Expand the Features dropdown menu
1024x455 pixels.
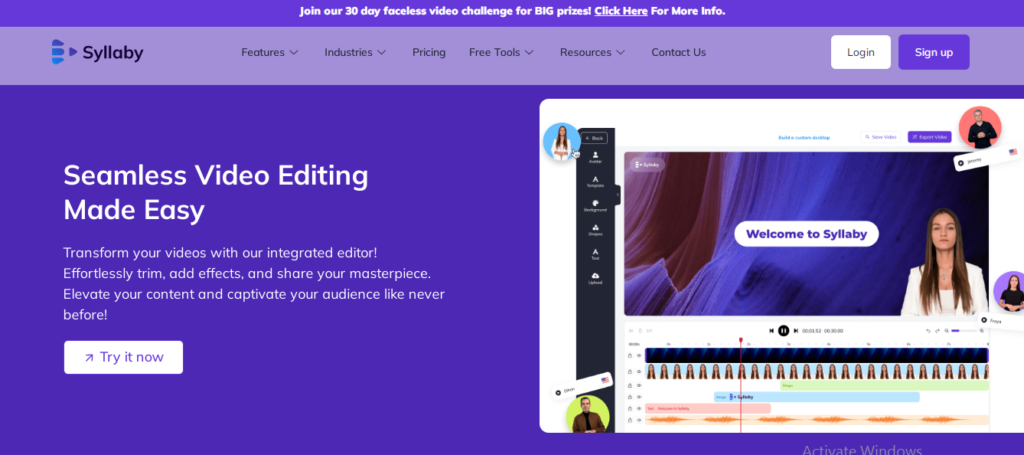(270, 52)
